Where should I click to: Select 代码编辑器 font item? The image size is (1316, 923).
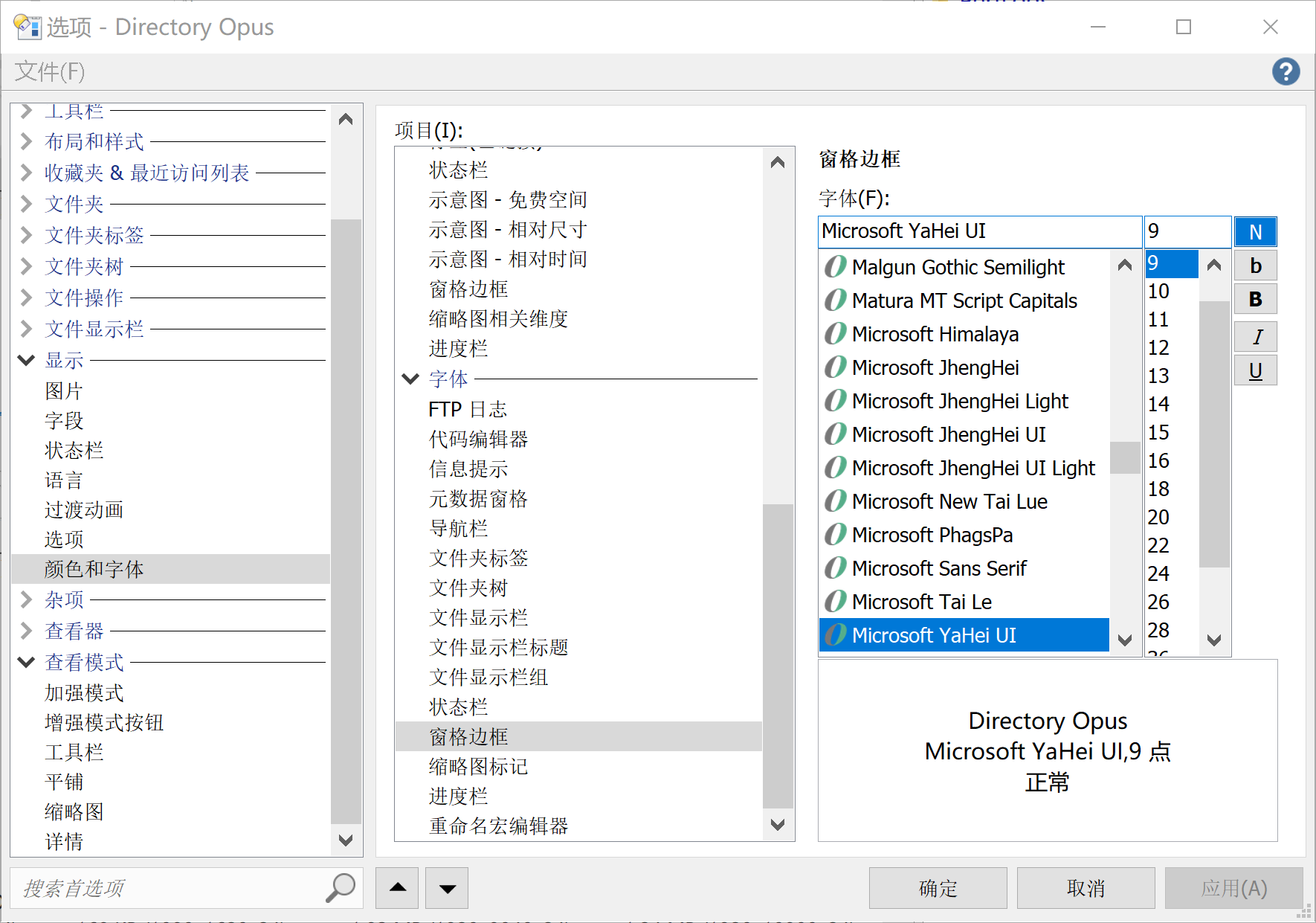478,439
